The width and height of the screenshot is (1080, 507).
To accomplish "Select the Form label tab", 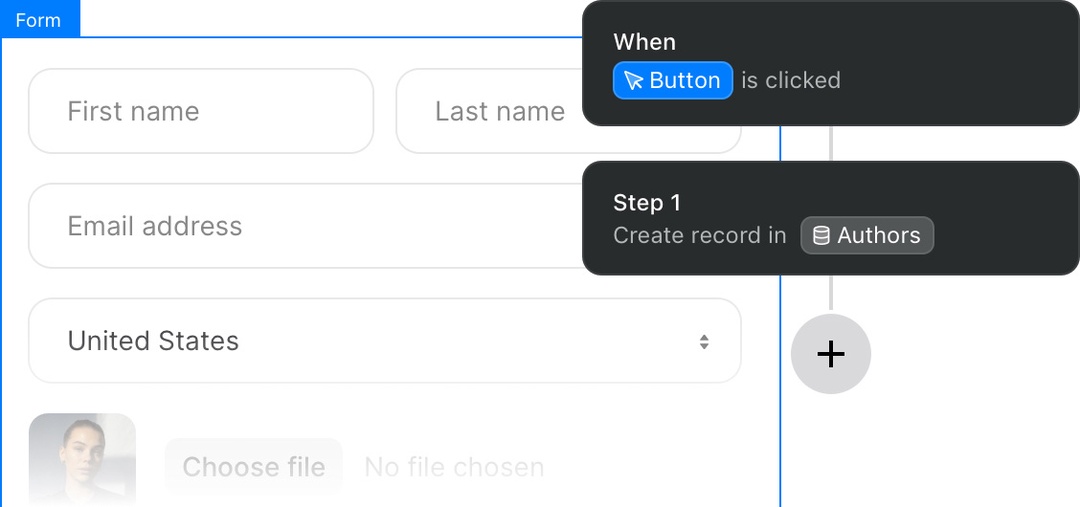I will 39,20.
